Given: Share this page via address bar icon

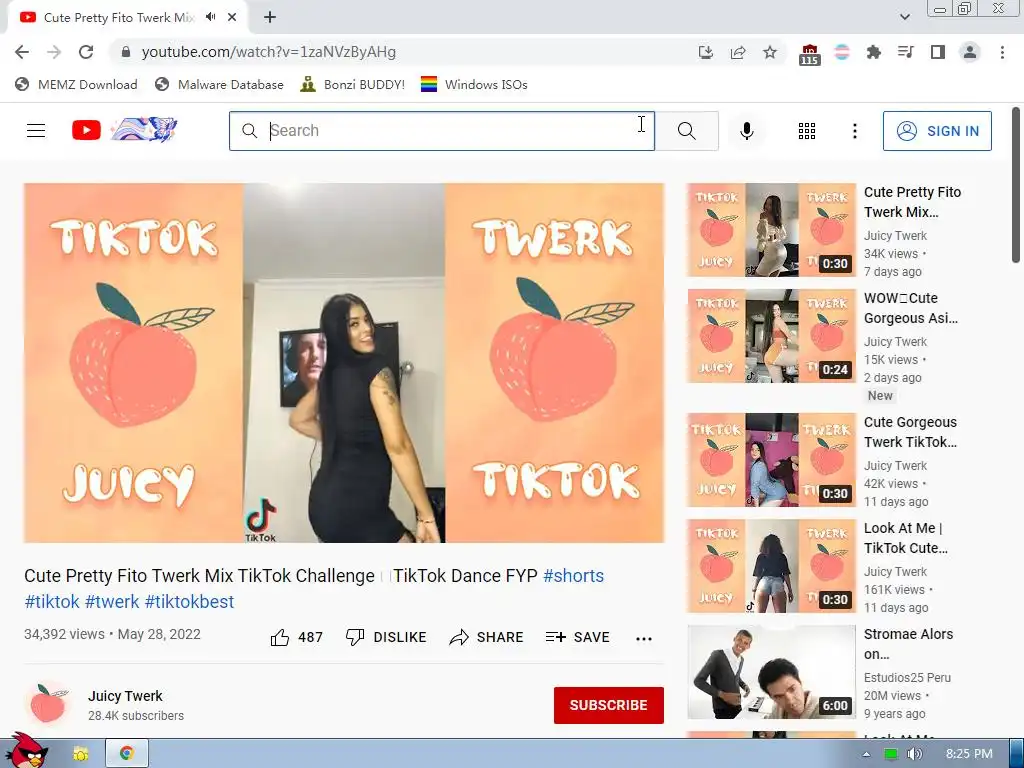Looking at the screenshot, I should pos(738,52).
